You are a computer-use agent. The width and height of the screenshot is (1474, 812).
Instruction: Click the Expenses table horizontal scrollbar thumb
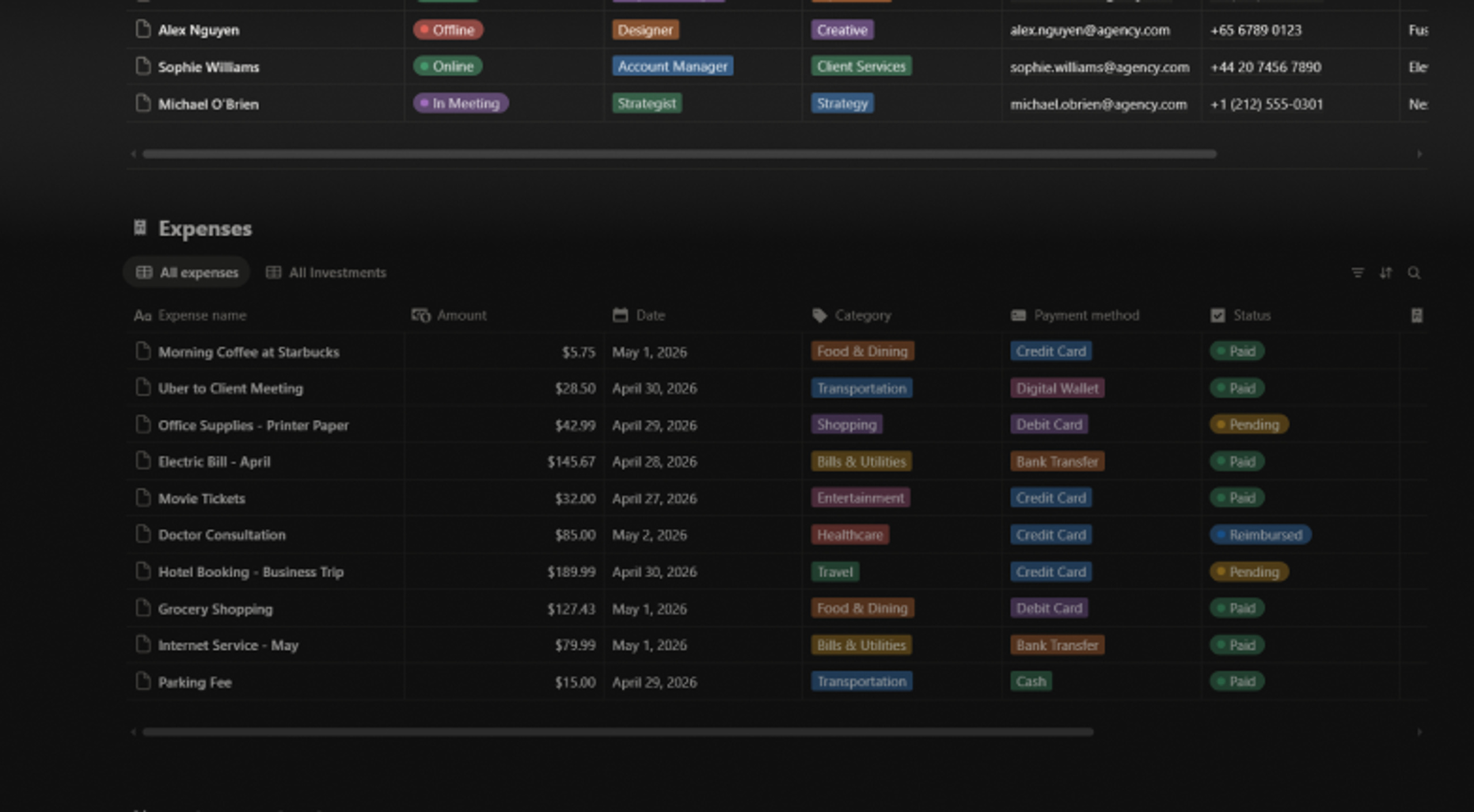(x=618, y=732)
